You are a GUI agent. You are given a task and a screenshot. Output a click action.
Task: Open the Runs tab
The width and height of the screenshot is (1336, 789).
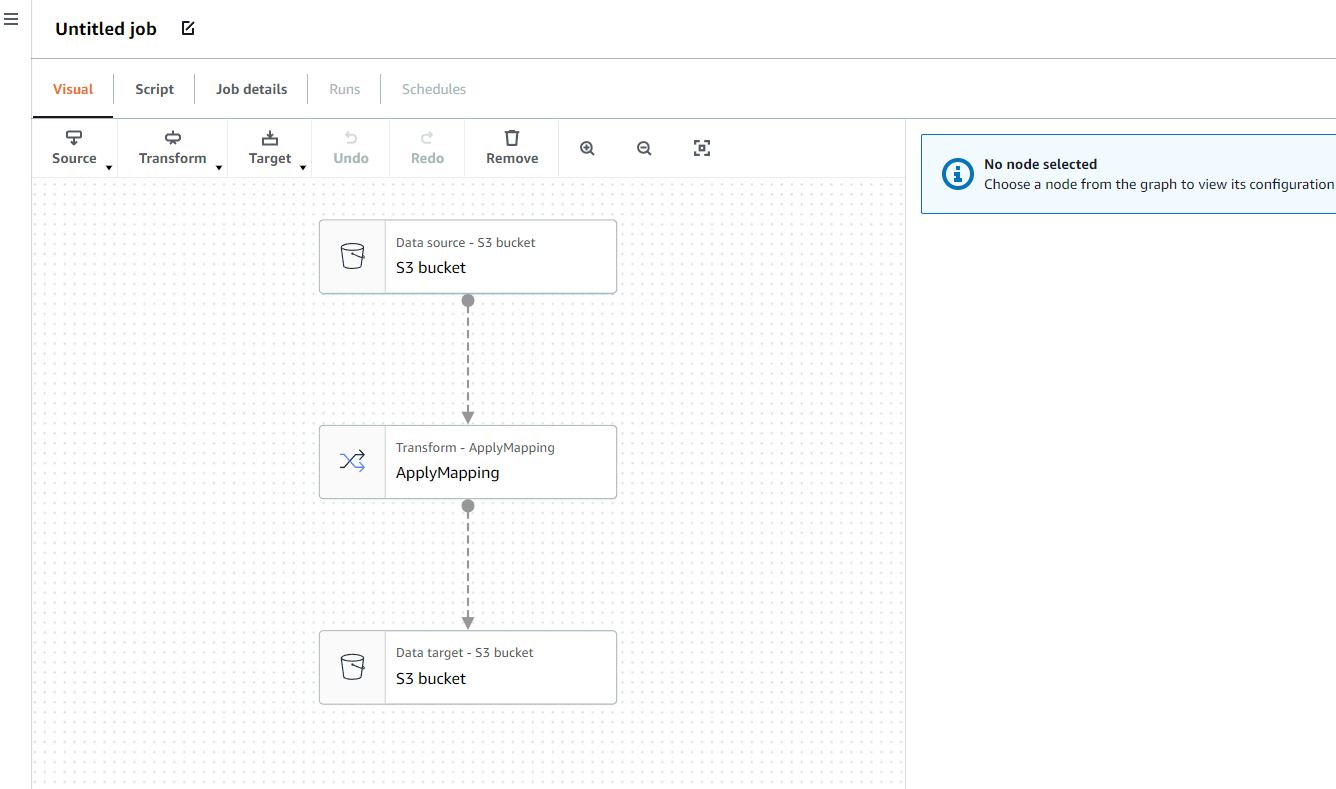(x=345, y=89)
